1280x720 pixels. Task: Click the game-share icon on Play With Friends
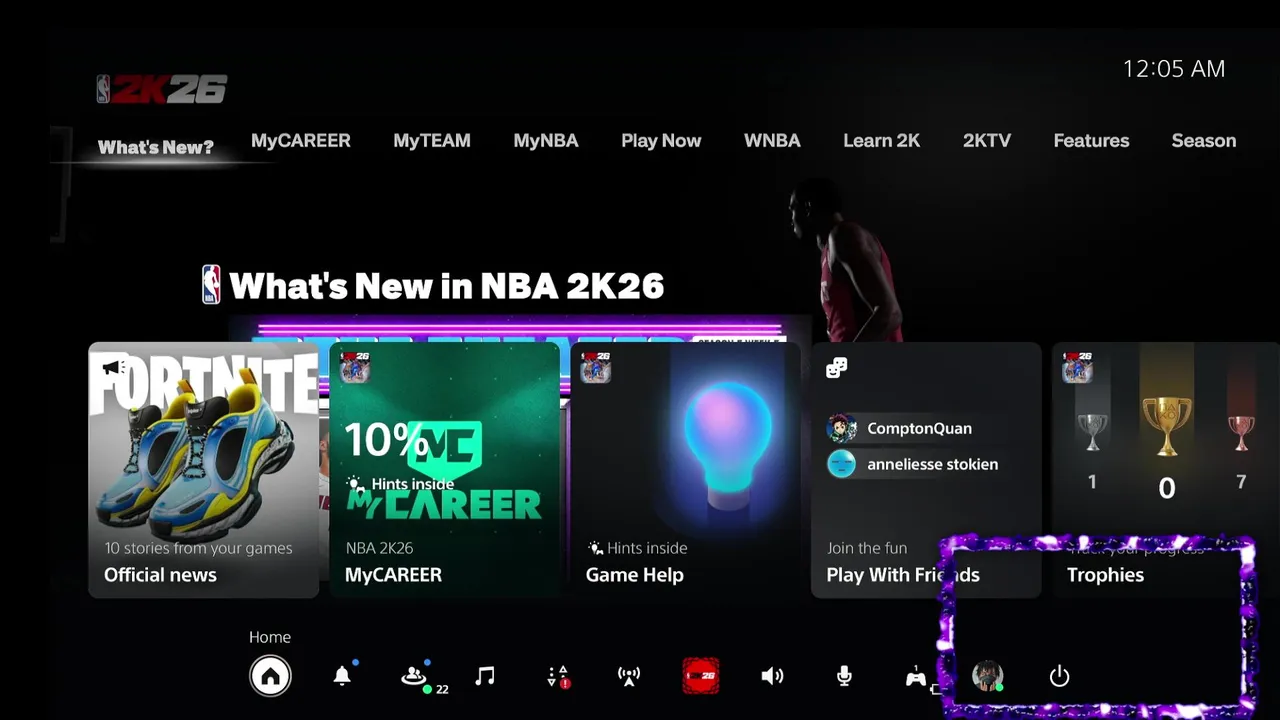(837, 368)
